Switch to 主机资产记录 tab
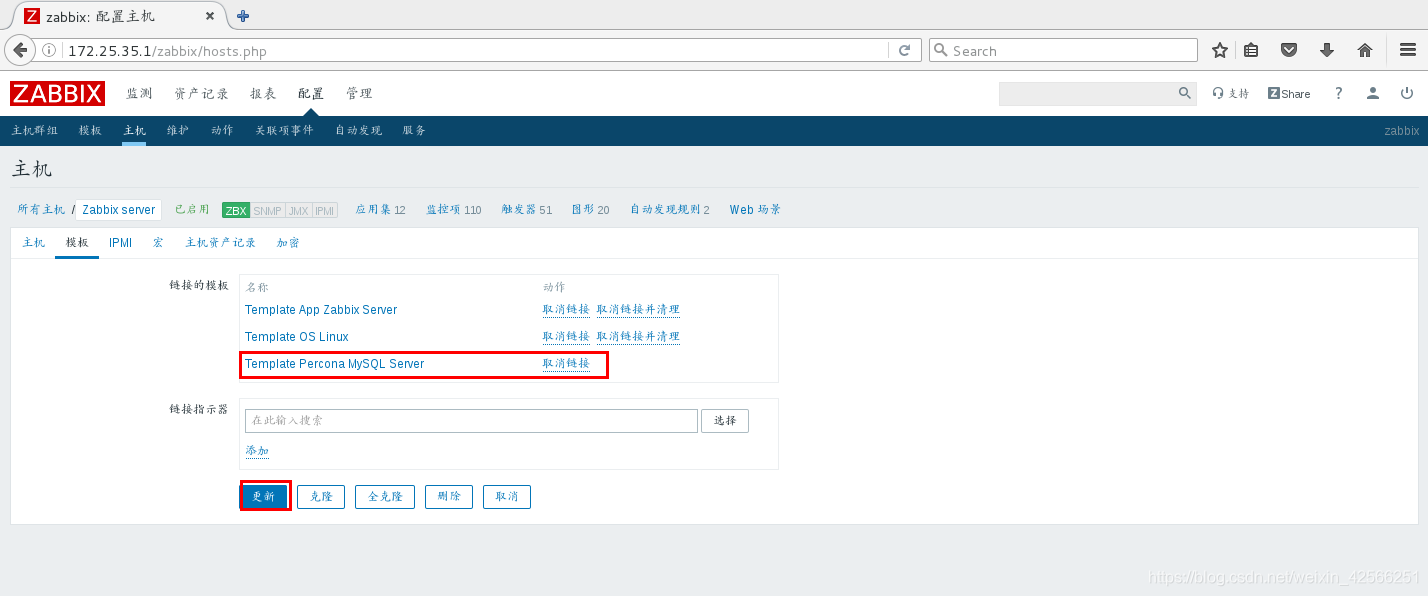 point(220,242)
